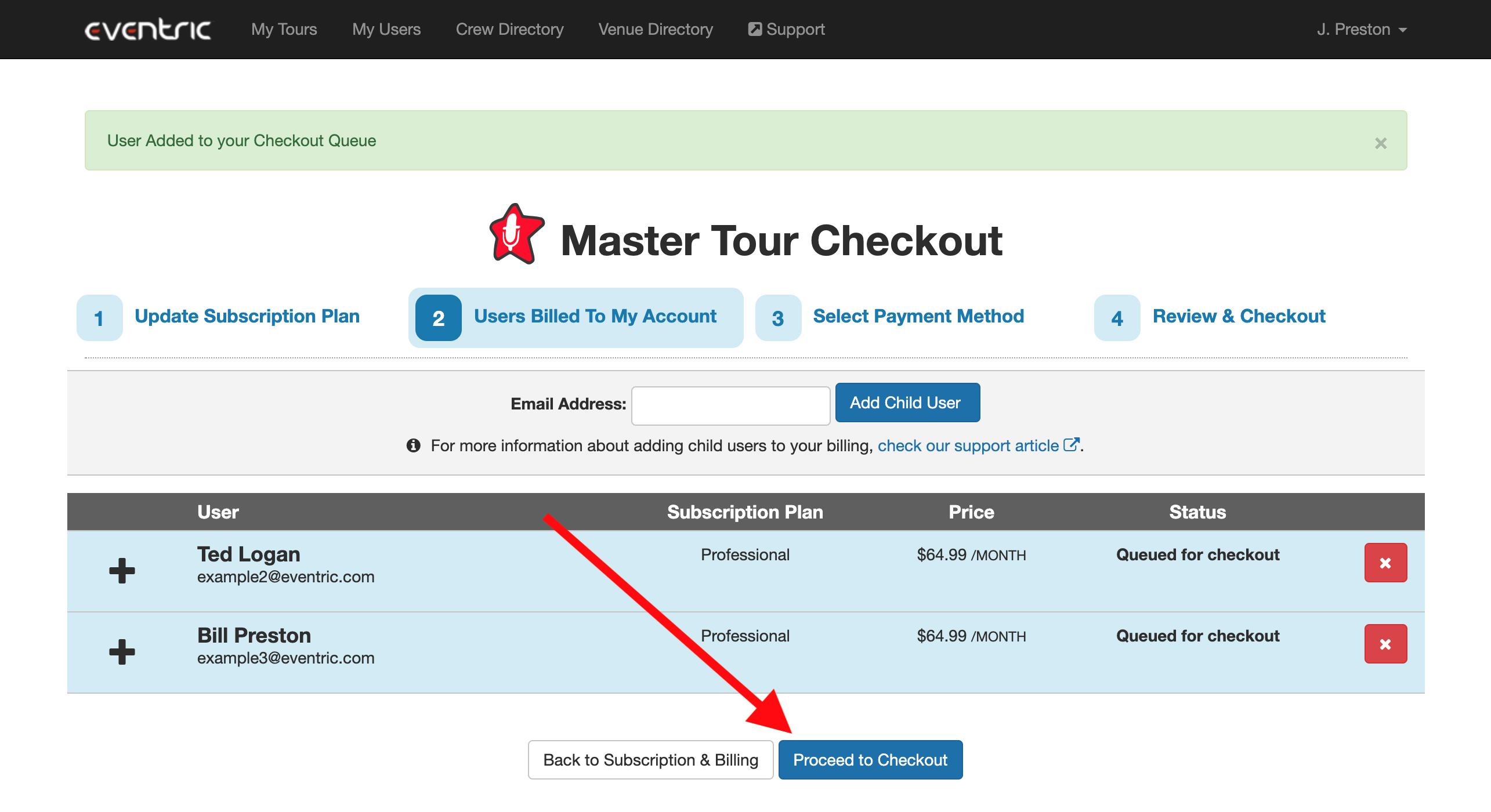Click Add Child User button
Screen dimensions: 1491x812
(907, 403)
